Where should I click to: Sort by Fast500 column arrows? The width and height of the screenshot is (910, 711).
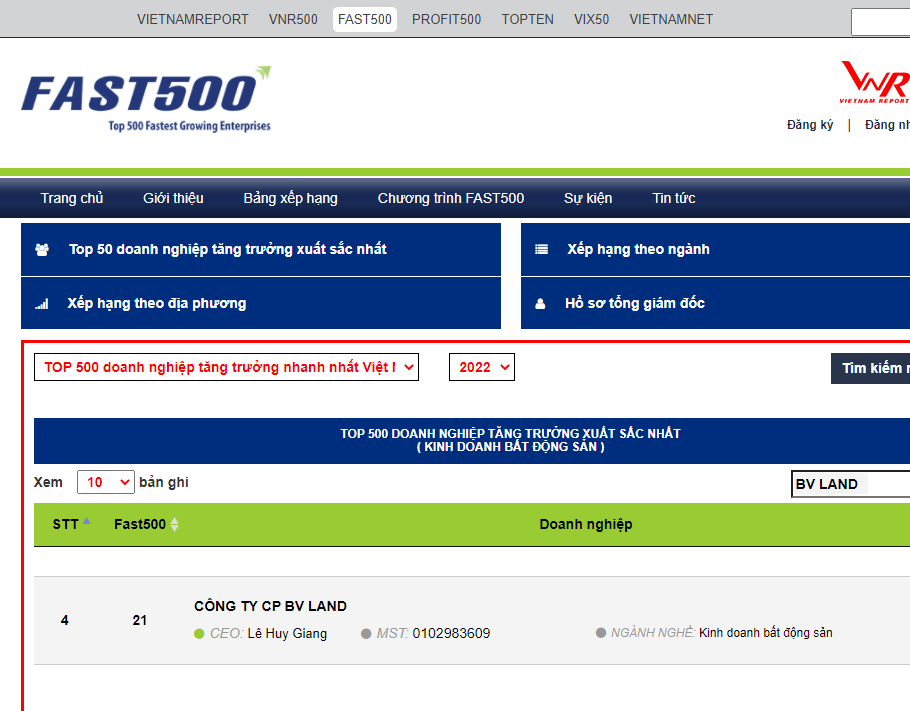click(x=175, y=524)
